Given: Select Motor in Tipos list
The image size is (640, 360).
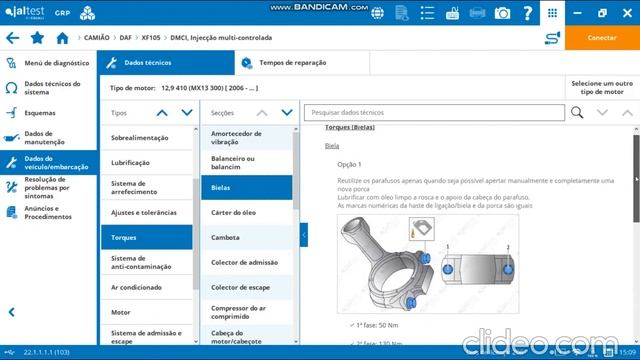Looking at the screenshot, I should click(147, 312).
